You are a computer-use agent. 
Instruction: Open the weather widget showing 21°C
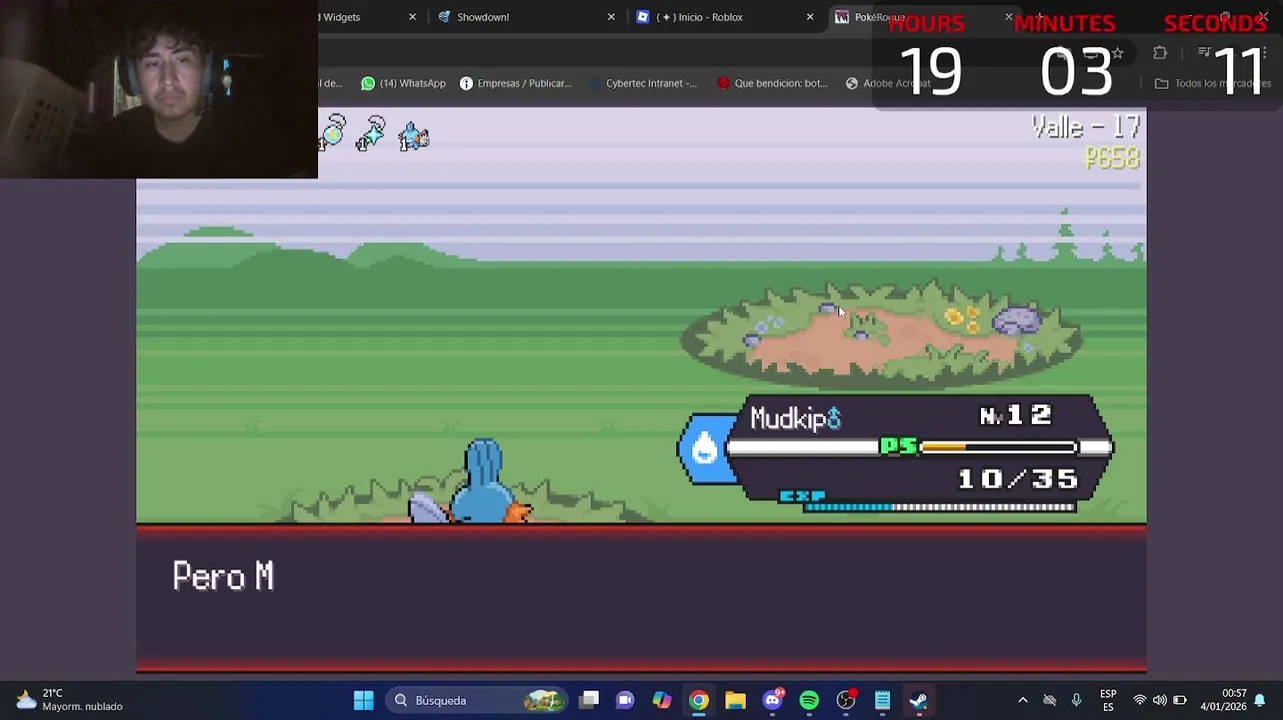coord(70,700)
